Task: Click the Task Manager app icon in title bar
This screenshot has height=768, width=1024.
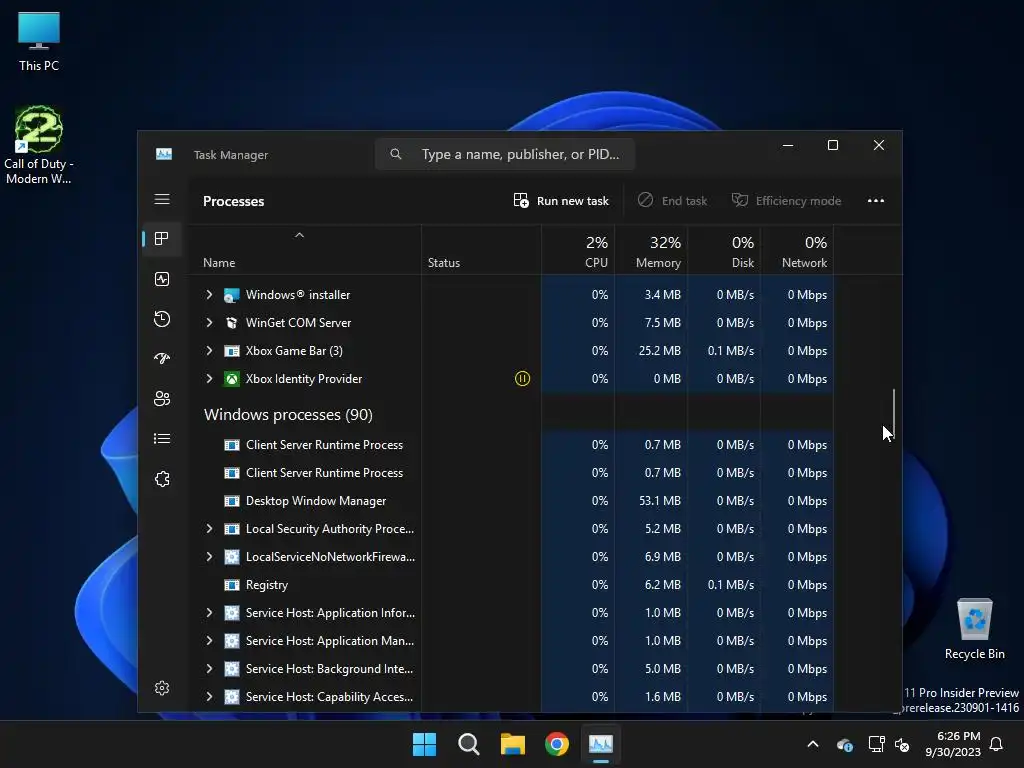Action: pos(164,154)
